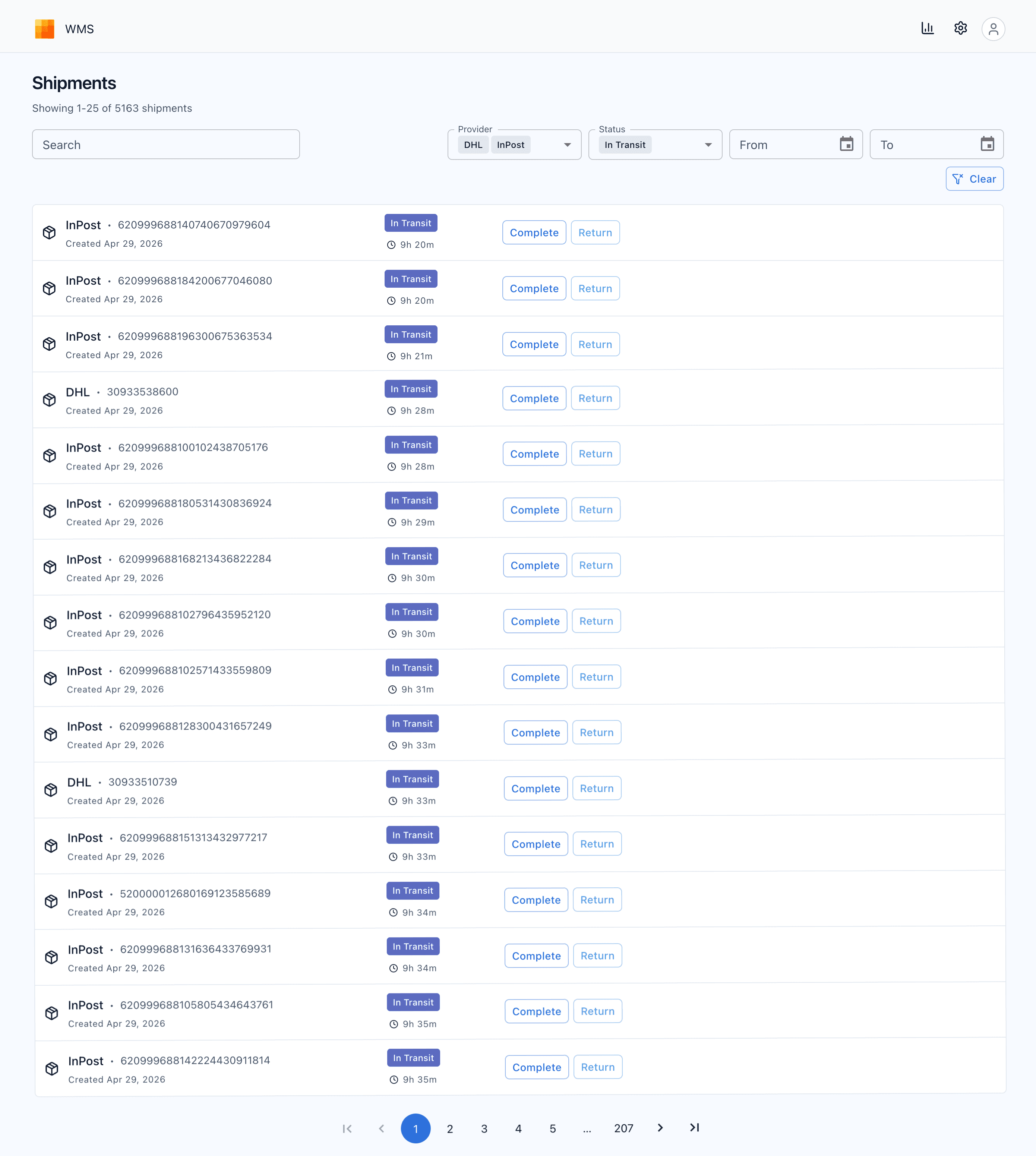Click the To date field
The image size is (1036, 1156).
click(936, 145)
